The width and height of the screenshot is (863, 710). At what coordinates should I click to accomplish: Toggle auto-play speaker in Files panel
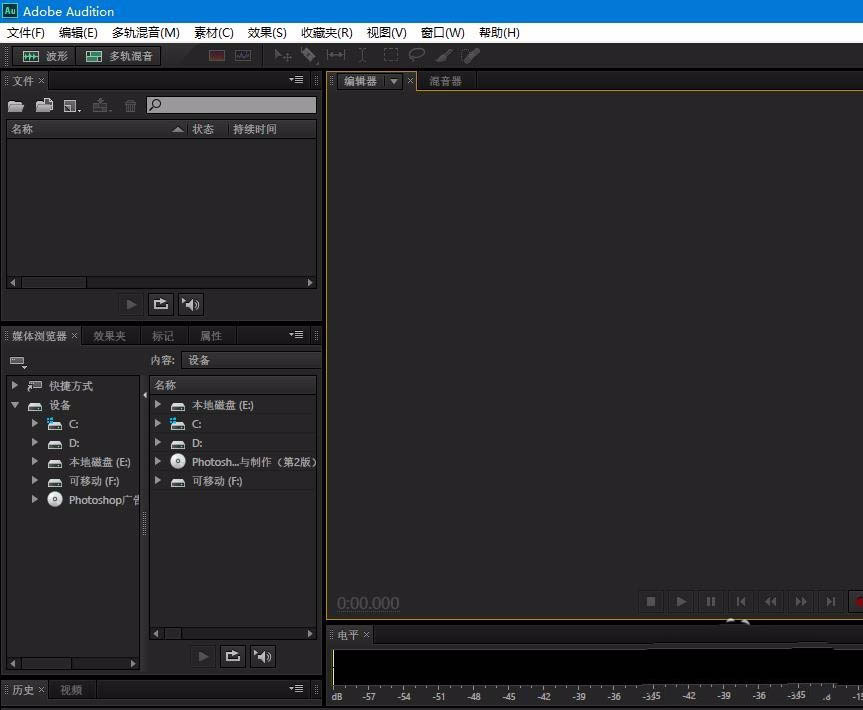click(191, 304)
